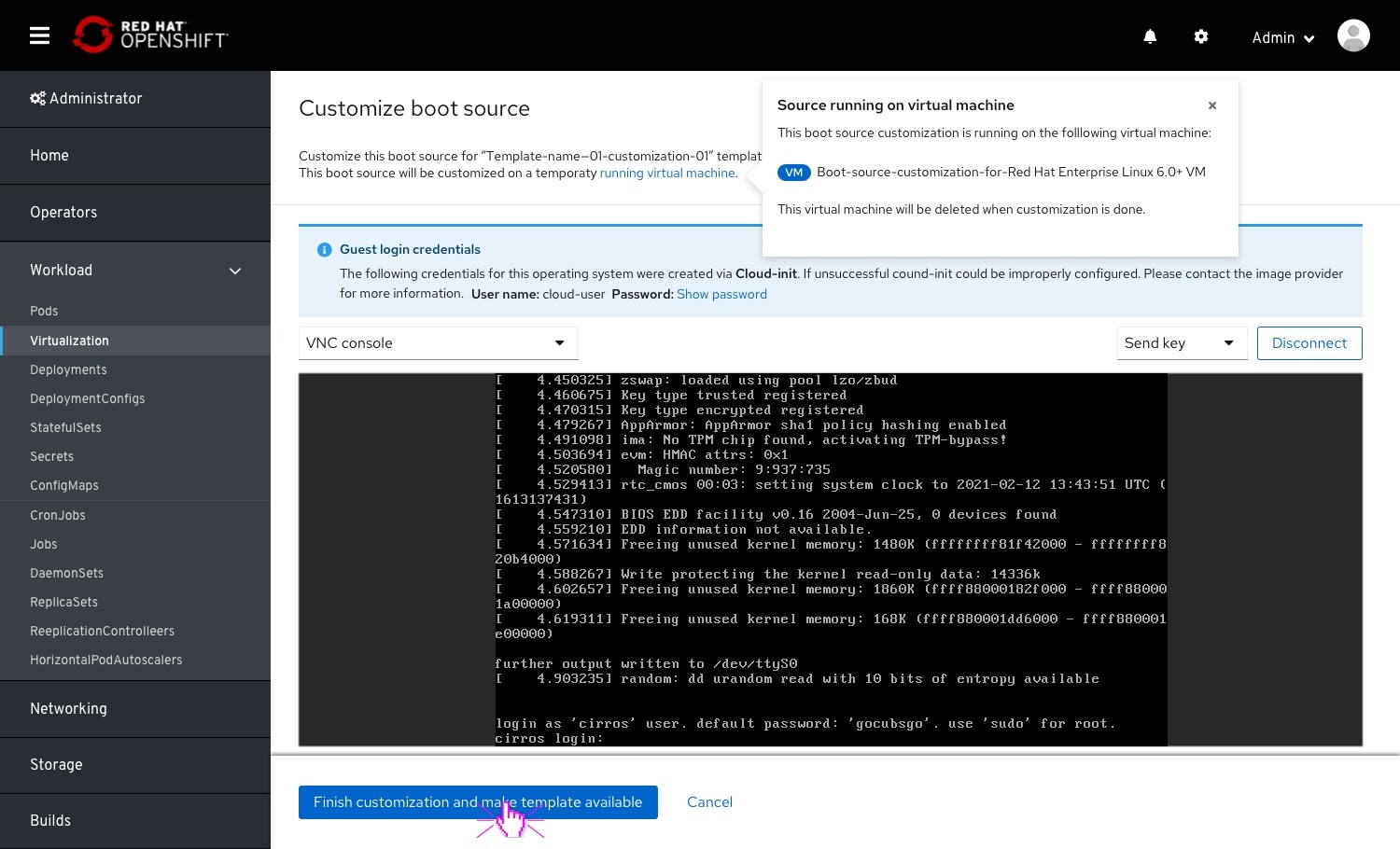Screen dimensions: 1400x849
Task: Collapse the Workload section
Action: (x=235, y=271)
